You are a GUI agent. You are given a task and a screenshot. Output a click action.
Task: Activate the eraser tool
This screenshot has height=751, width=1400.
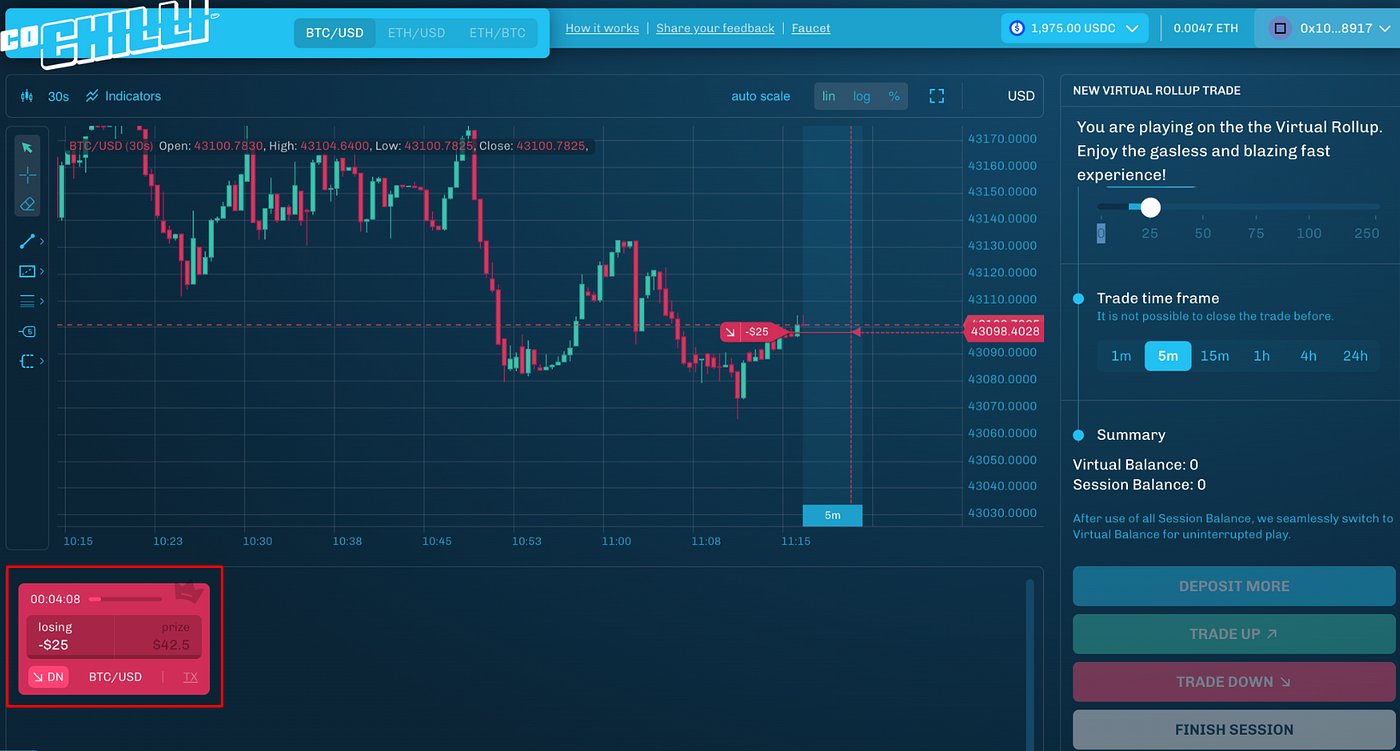(27, 203)
